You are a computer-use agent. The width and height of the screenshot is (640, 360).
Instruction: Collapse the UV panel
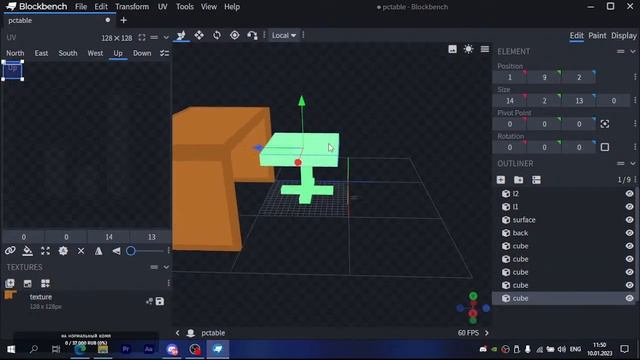click(166, 38)
